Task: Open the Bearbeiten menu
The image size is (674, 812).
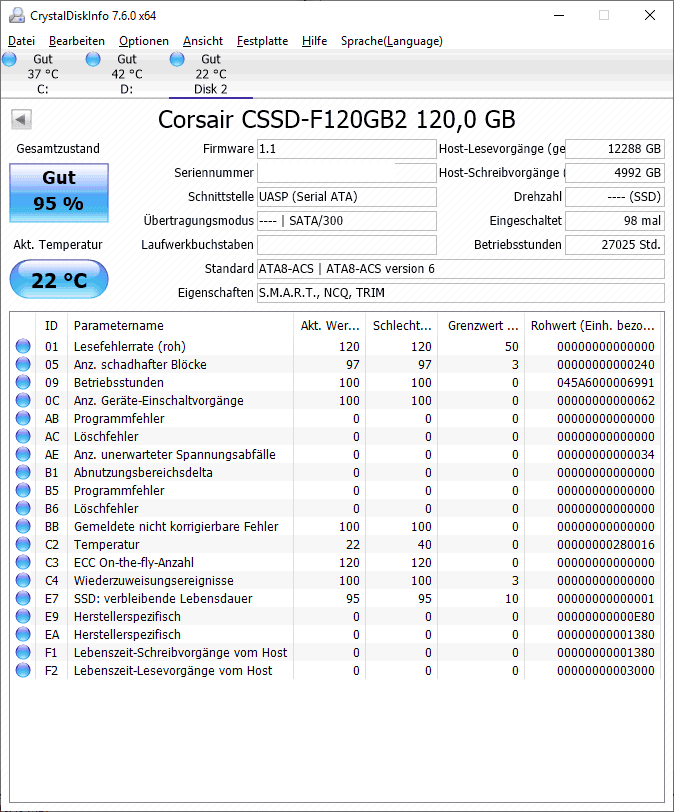Action: [77, 41]
